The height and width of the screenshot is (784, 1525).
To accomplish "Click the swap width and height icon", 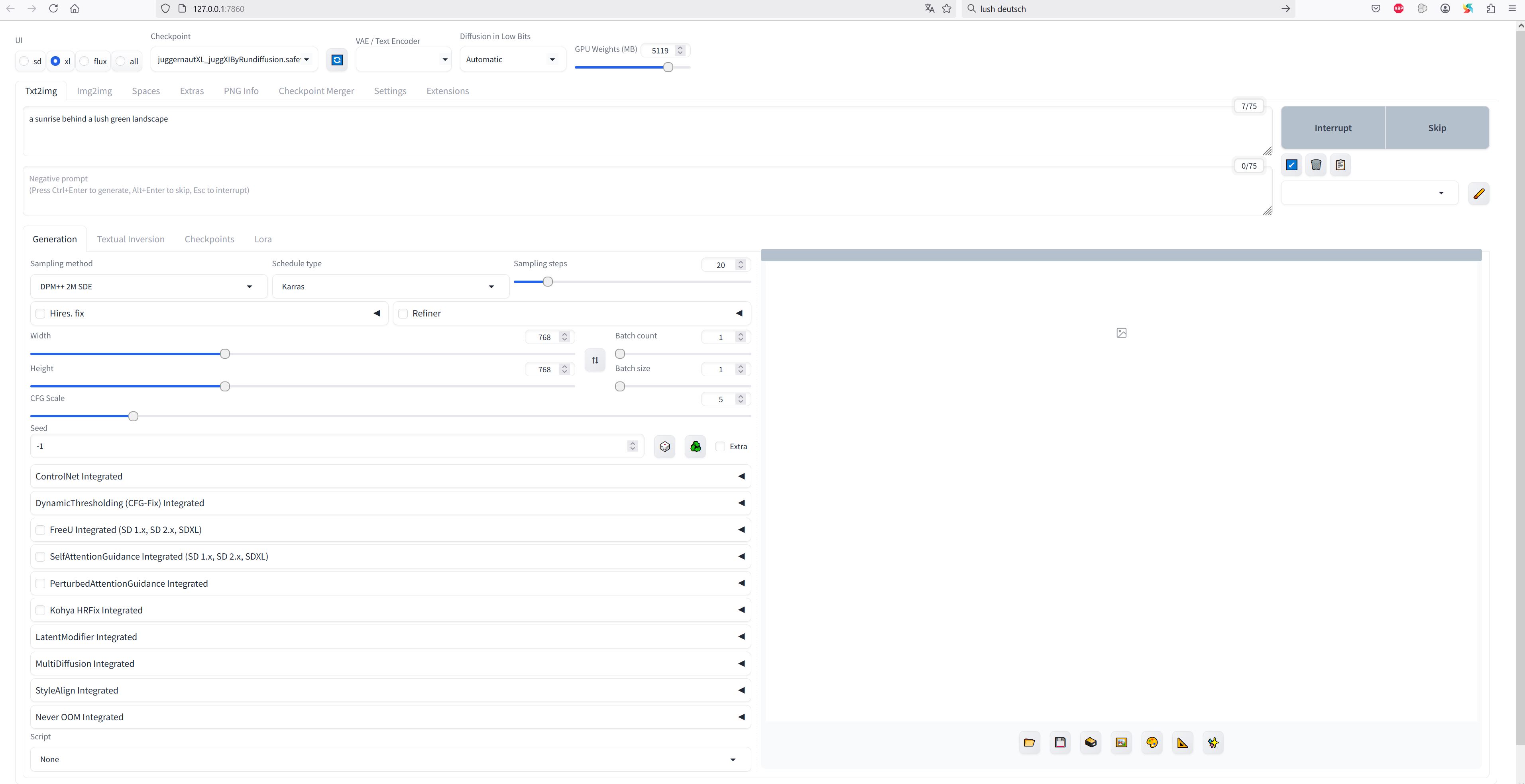I will pyautogui.click(x=595, y=360).
